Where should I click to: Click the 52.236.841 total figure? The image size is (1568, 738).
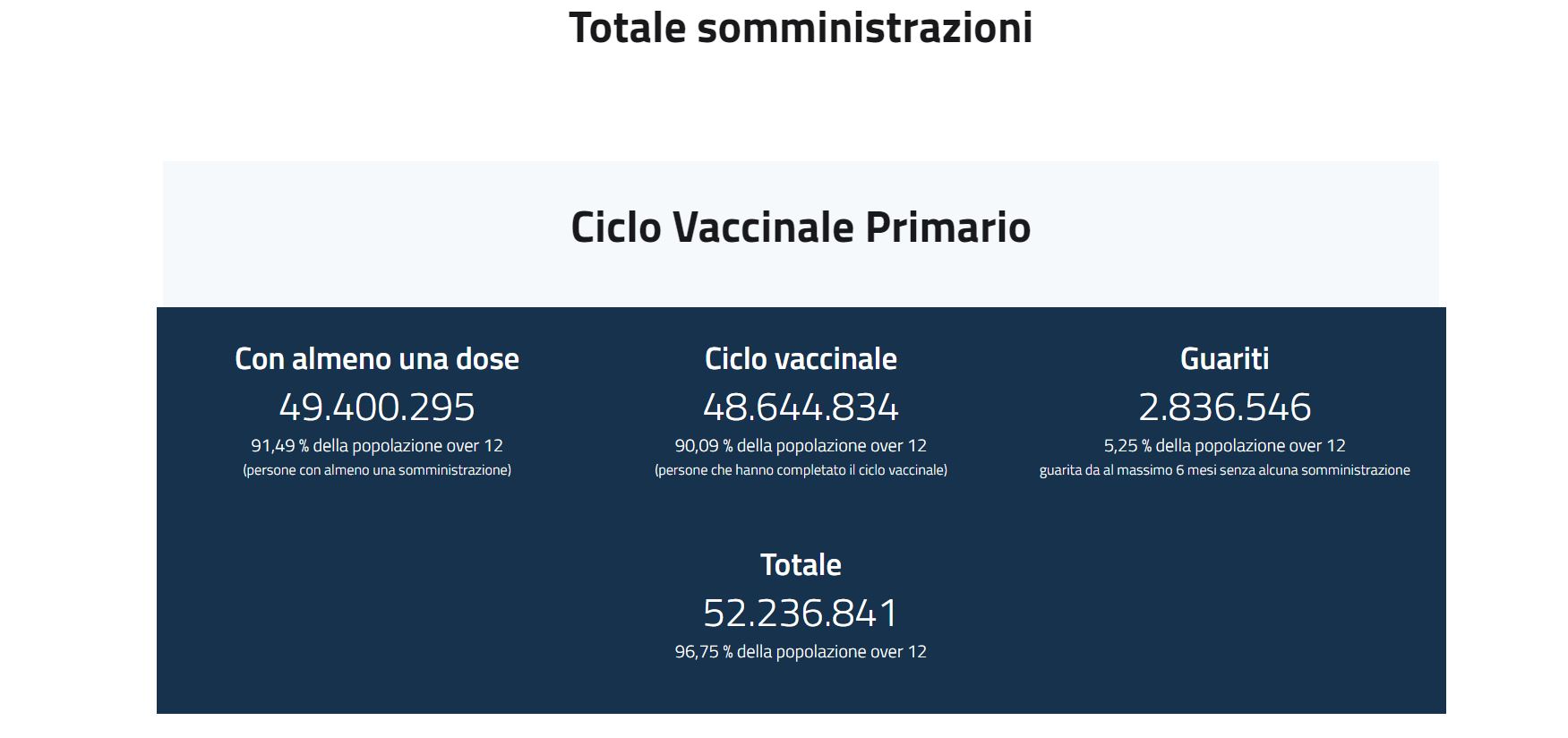pos(801,613)
